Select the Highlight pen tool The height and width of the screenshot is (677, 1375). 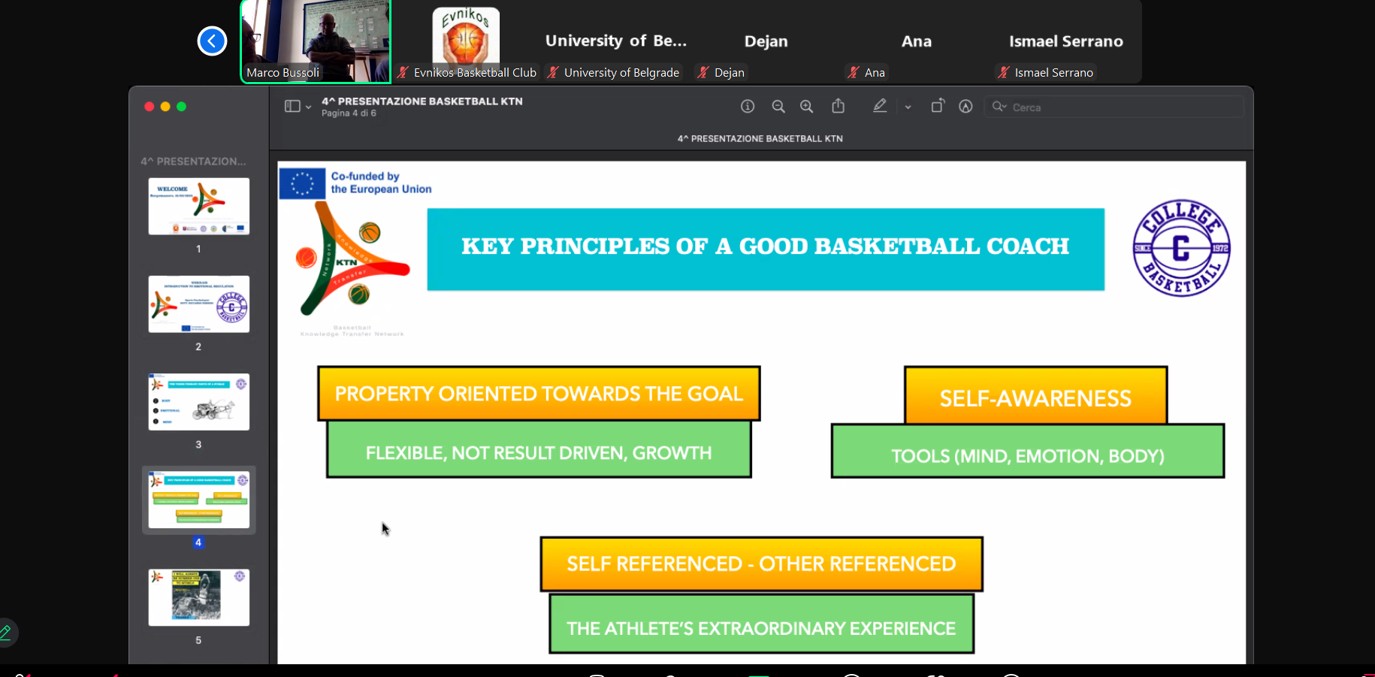coord(880,107)
